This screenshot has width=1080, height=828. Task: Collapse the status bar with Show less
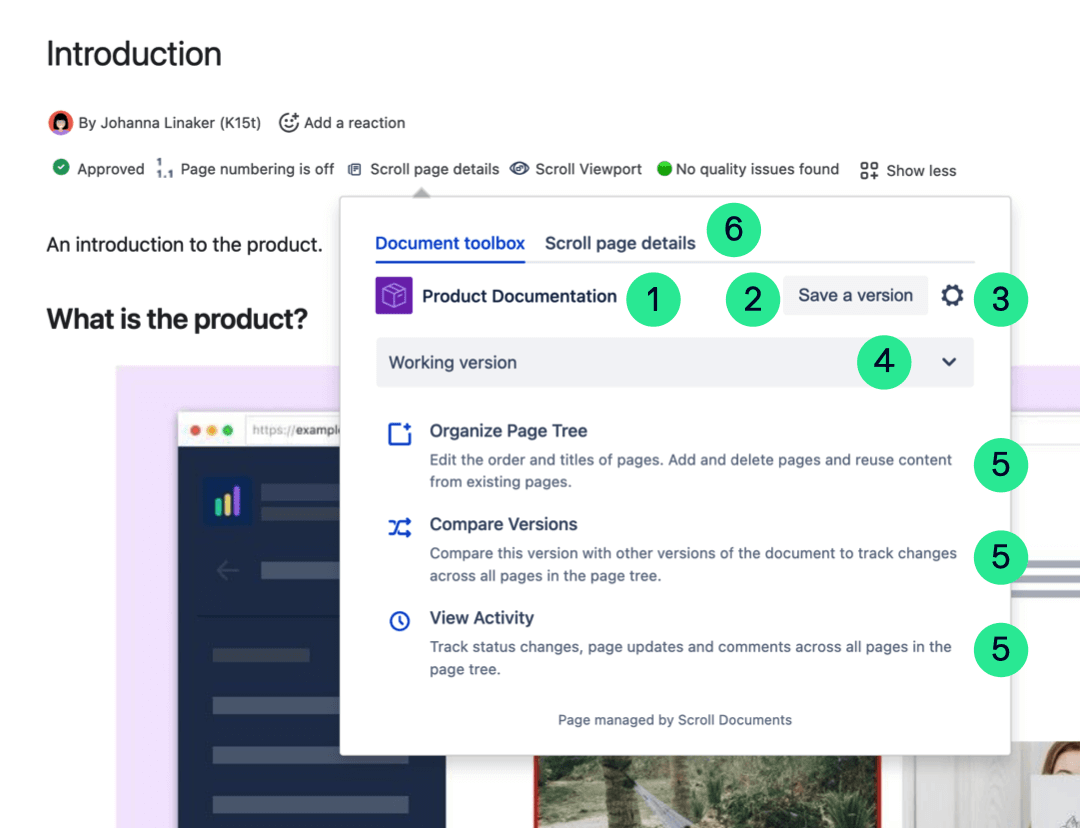(908, 170)
